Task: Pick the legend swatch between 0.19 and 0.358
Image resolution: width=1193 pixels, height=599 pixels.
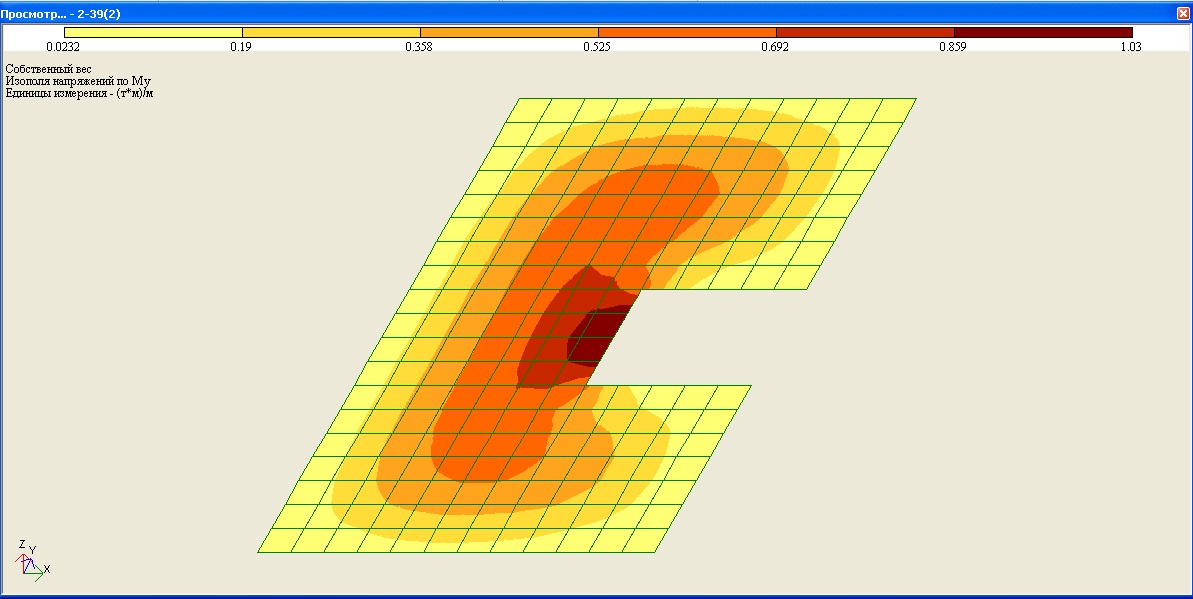Action: coord(331,33)
